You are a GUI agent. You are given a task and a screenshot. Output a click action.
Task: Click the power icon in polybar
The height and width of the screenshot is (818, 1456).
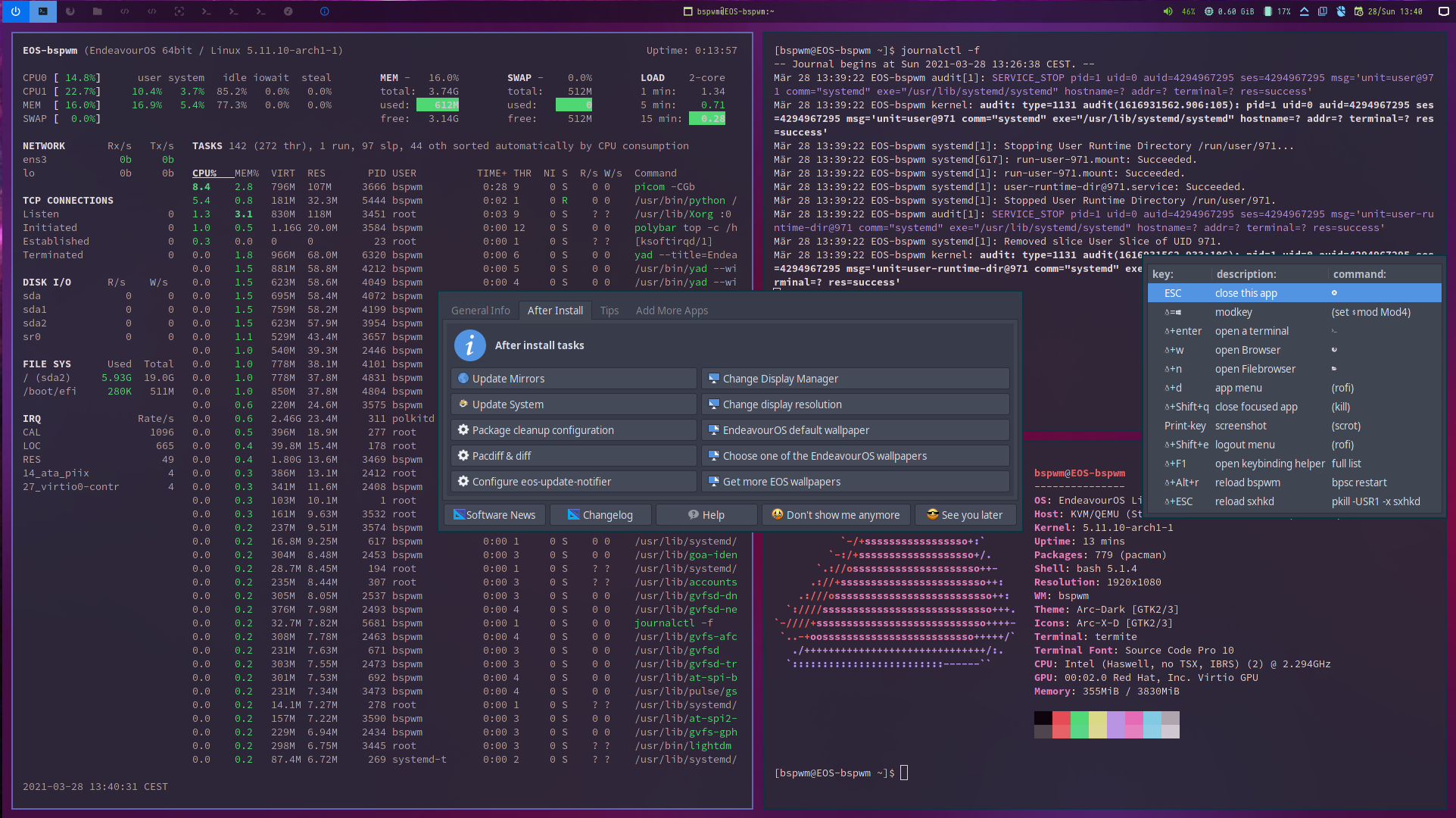[15, 11]
